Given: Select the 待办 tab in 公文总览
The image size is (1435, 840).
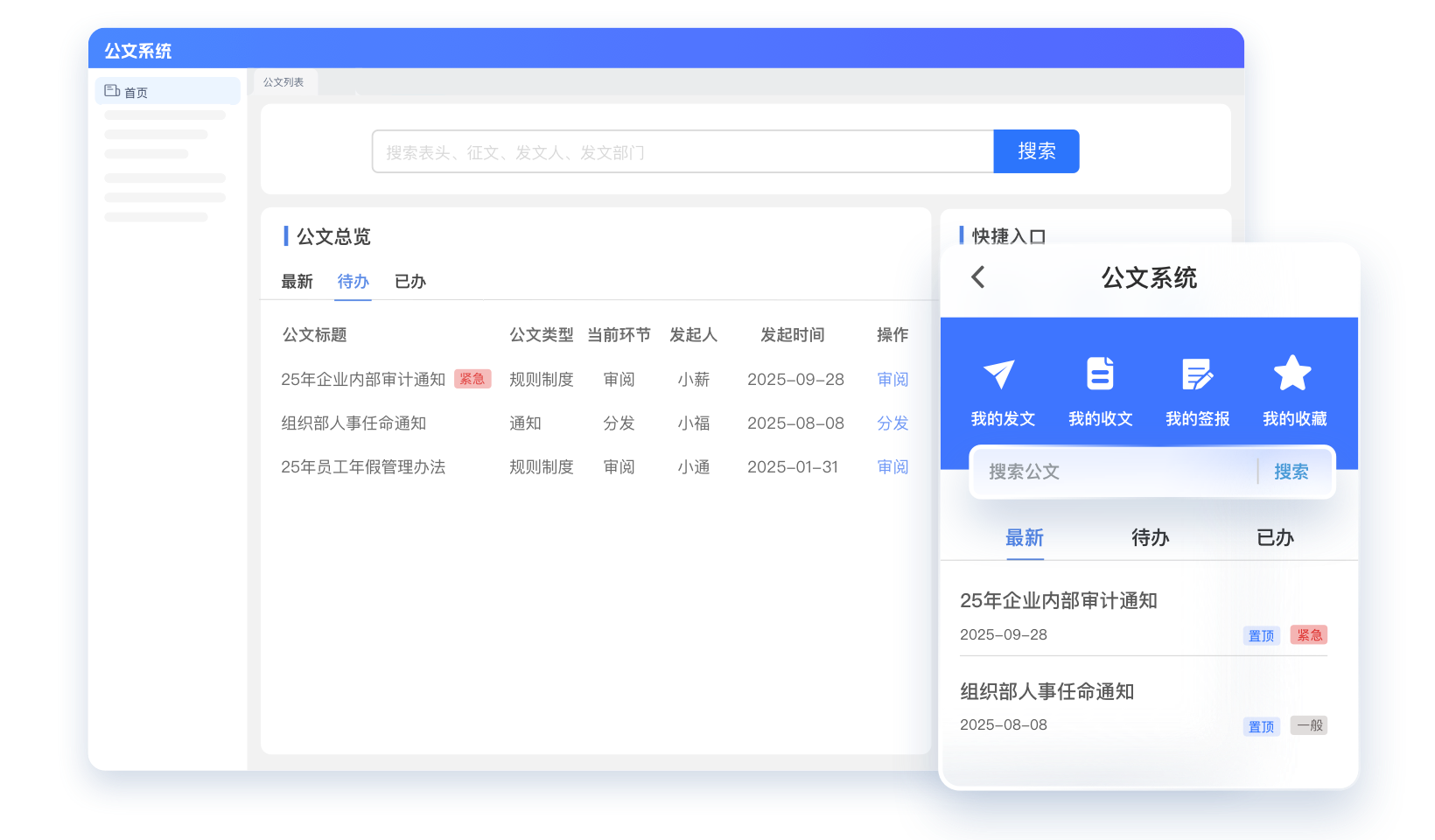Looking at the screenshot, I should (353, 282).
